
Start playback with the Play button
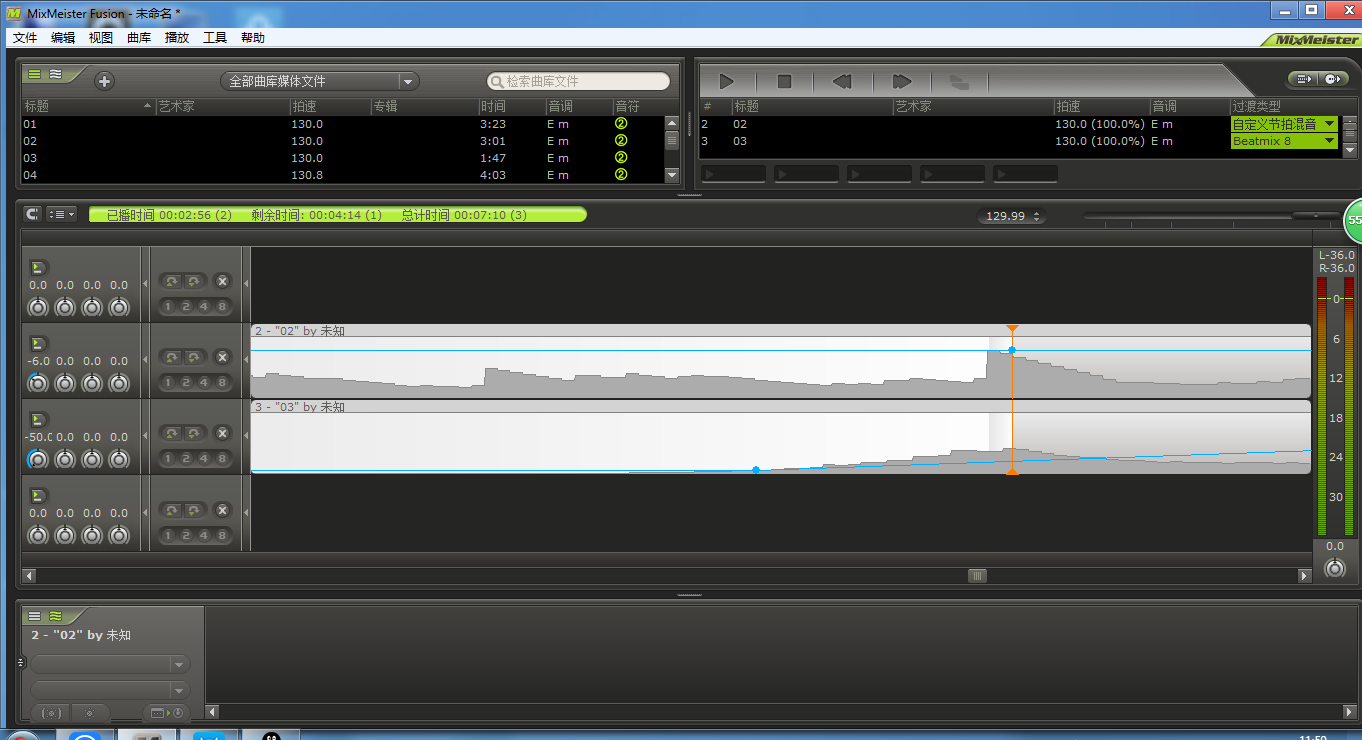(x=727, y=81)
